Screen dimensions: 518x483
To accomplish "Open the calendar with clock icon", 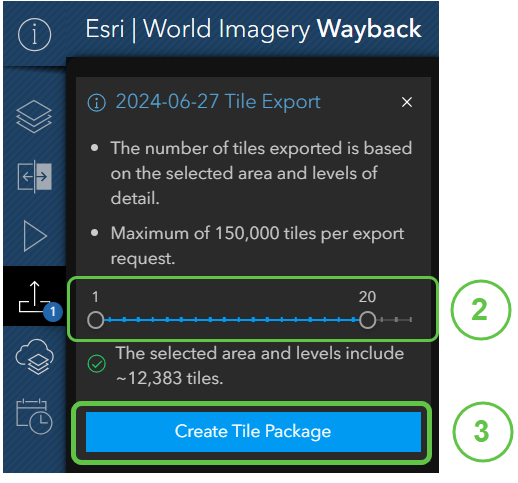I will point(34,416).
